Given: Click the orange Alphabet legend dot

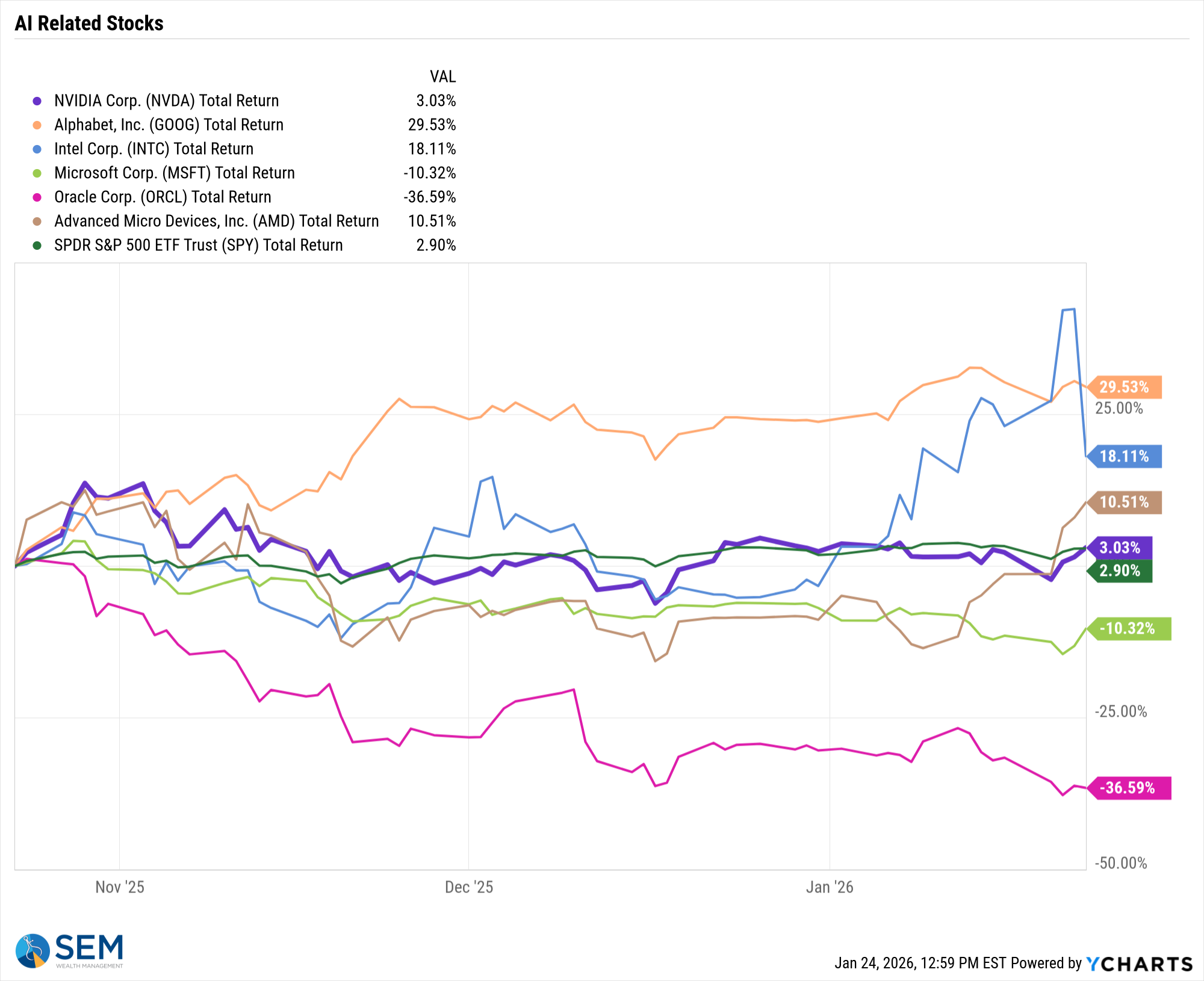Looking at the screenshot, I should point(37,125).
